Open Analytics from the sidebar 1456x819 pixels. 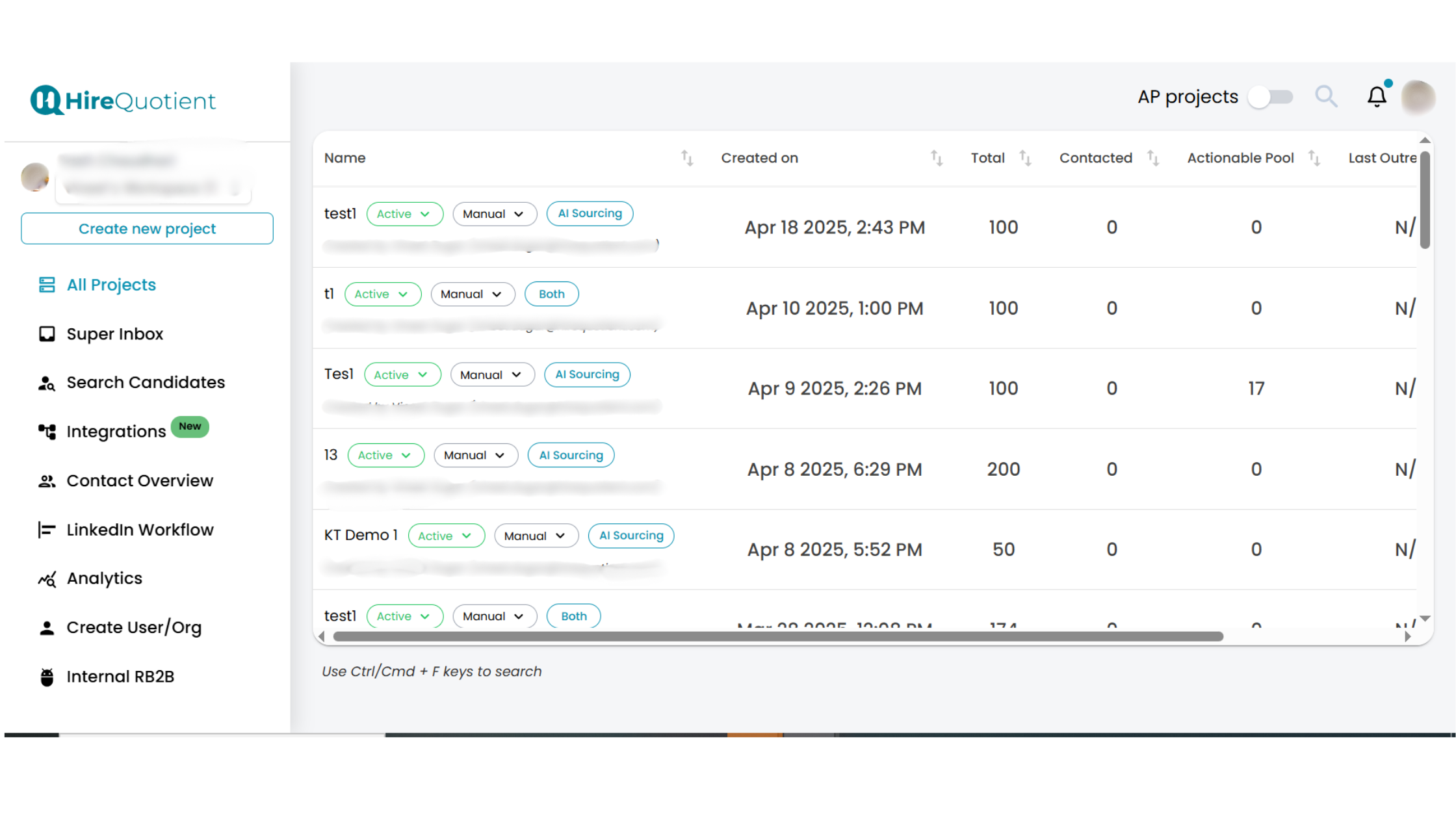point(104,578)
